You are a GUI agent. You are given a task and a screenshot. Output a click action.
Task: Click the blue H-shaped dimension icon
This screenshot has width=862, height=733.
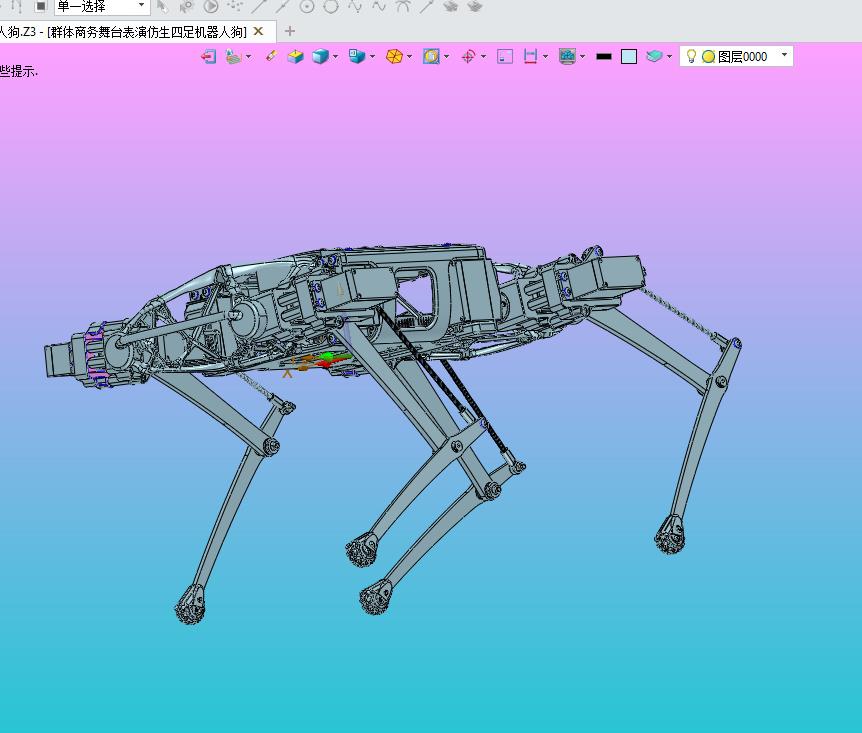(531, 56)
